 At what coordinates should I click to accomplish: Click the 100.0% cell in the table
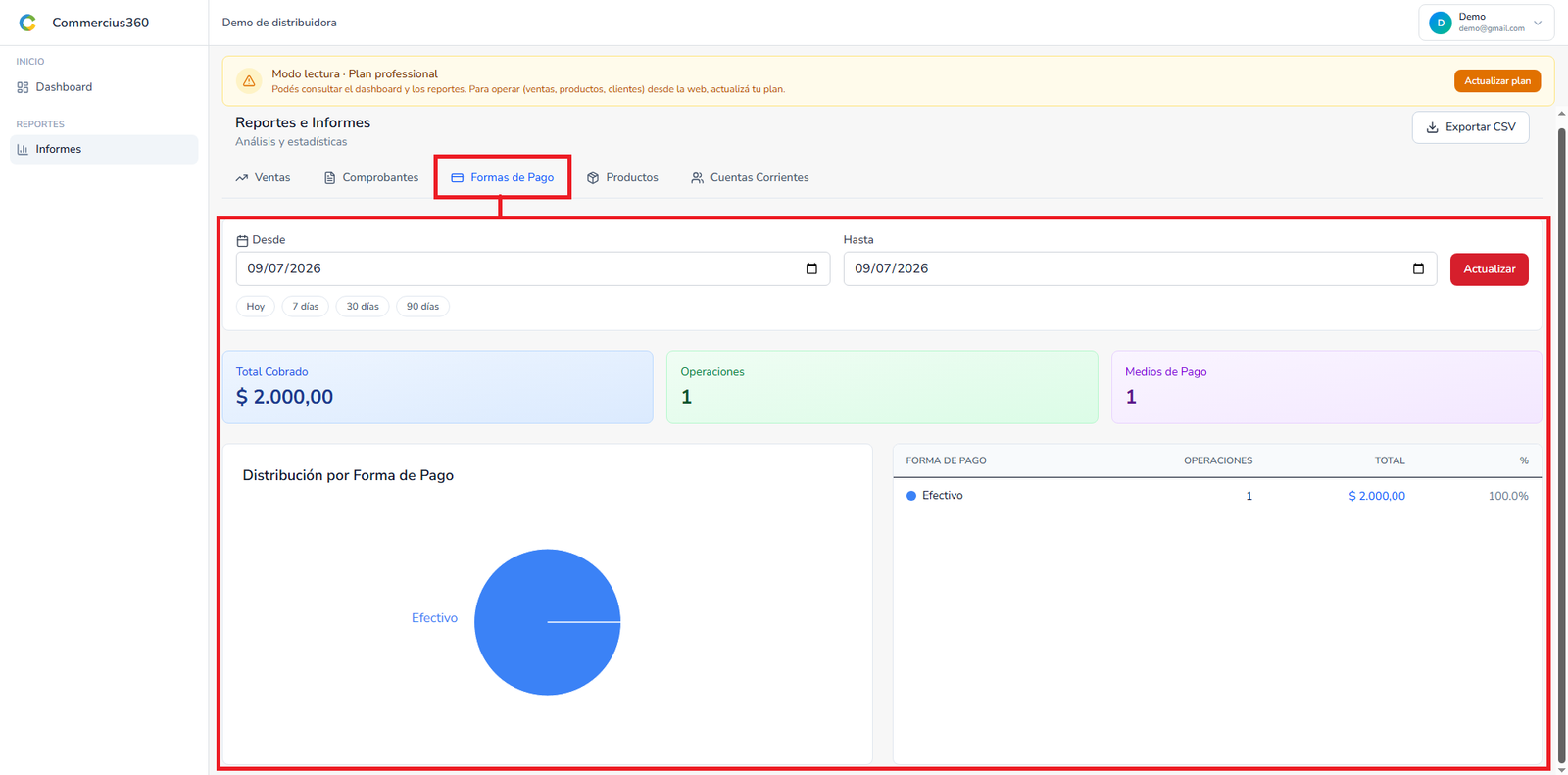point(1508,496)
